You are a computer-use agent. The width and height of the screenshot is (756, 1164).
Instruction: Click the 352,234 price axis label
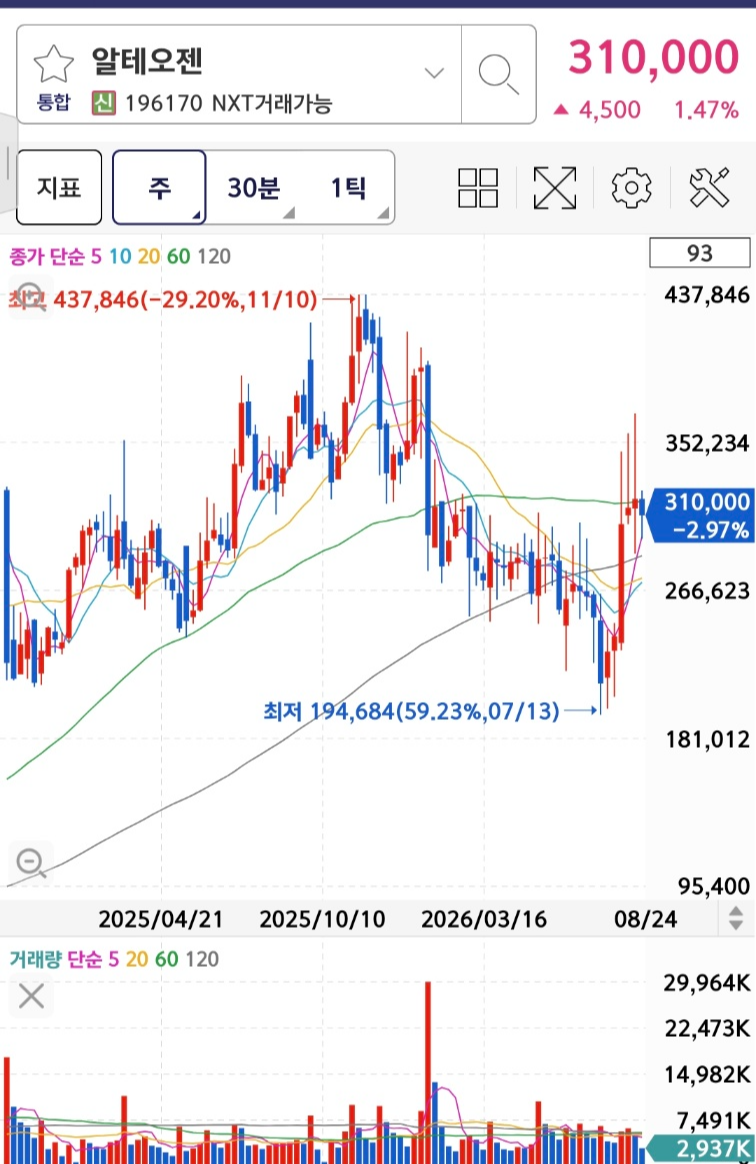pos(707,443)
